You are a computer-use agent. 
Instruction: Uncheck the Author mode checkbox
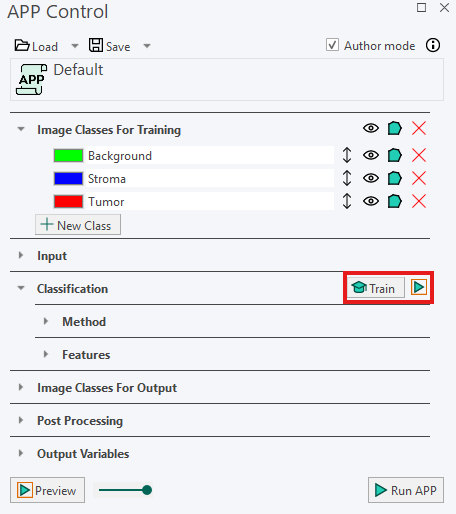(332, 45)
